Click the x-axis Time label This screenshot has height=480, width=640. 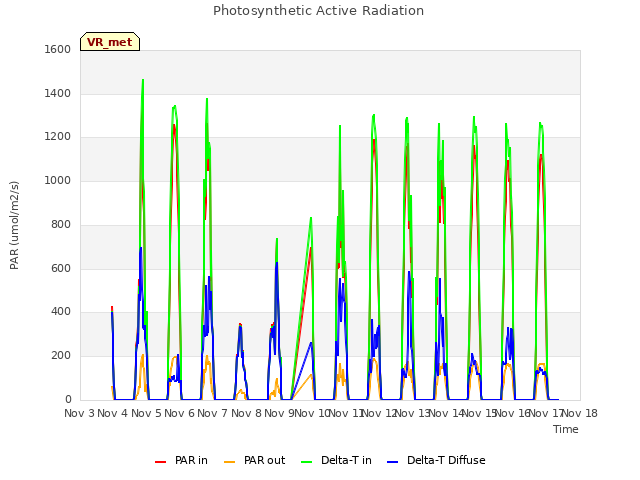566,429
